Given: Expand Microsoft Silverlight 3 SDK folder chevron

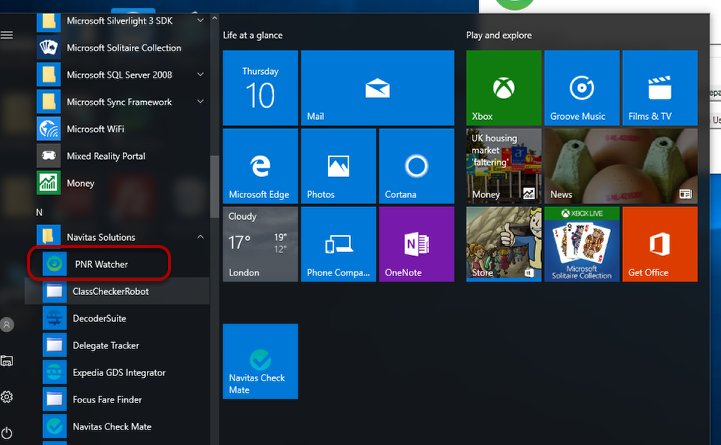Looking at the screenshot, I should (200, 21).
